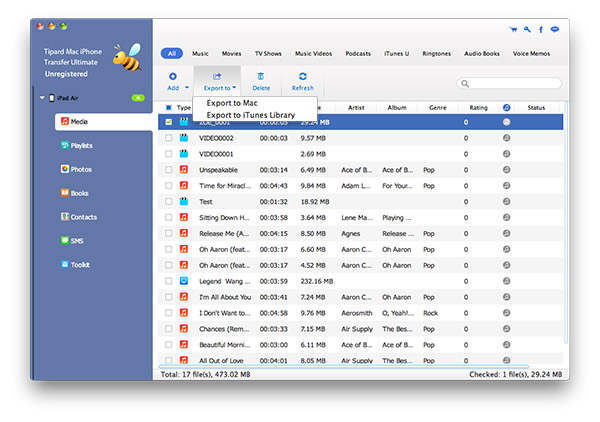Open the Add dropdown arrow
Viewport: 600px width, 422px height.
[187, 88]
